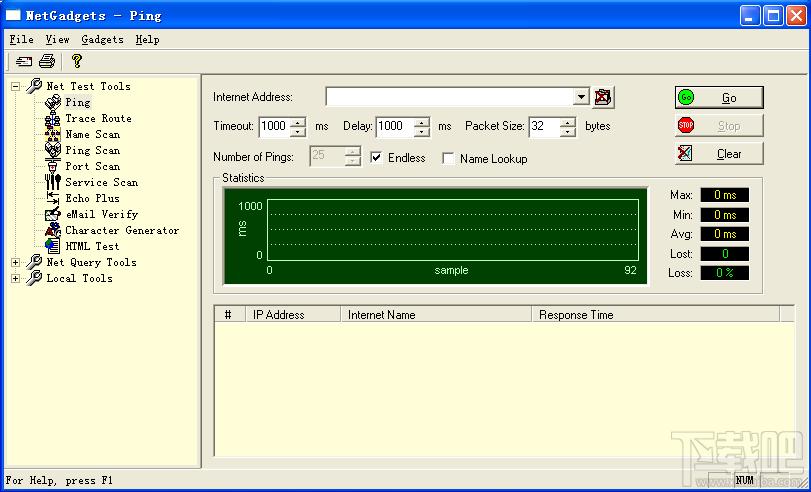The width and height of the screenshot is (811, 492).
Task: Increase the Packet Size with up arrow
Action: click(568, 122)
